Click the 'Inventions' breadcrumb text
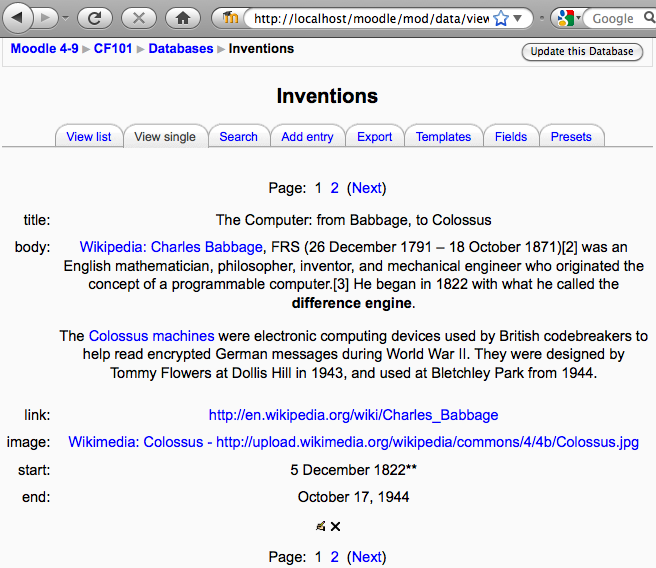656x568 pixels. tap(261, 49)
